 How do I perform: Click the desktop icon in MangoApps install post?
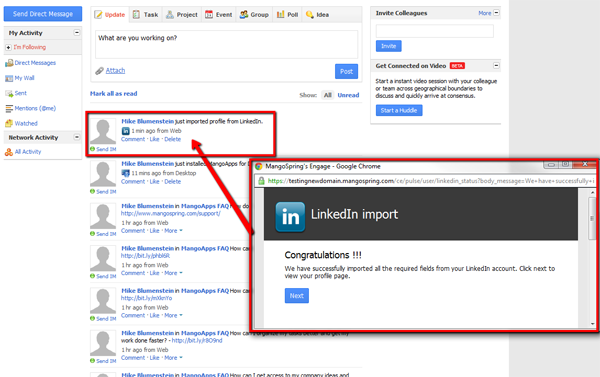click(x=126, y=173)
